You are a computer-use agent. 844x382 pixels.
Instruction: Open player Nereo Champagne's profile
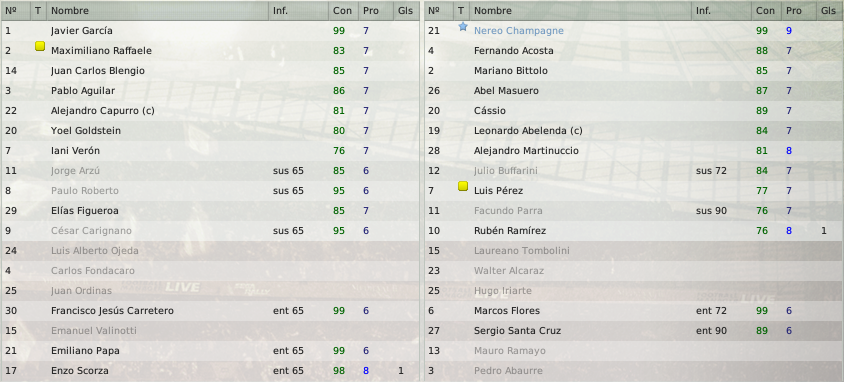click(x=518, y=31)
